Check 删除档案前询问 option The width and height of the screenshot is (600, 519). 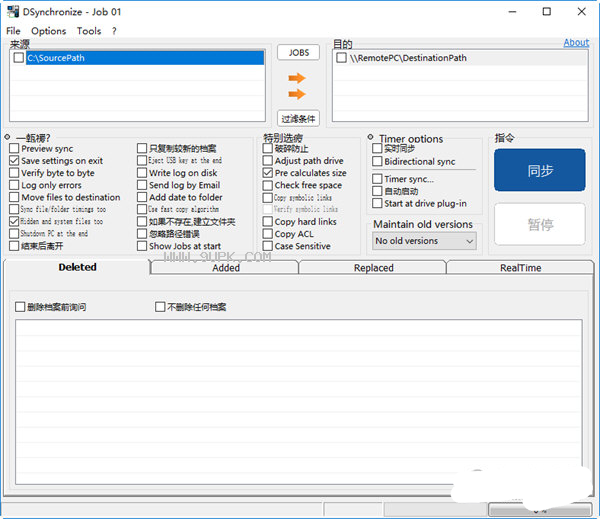click(20, 307)
